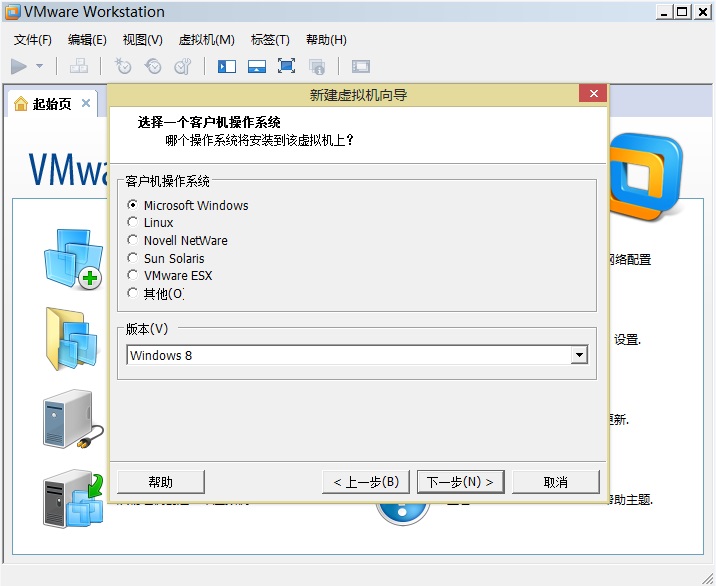
Task: Open the 帮助(H) menu
Action: [326, 40]
